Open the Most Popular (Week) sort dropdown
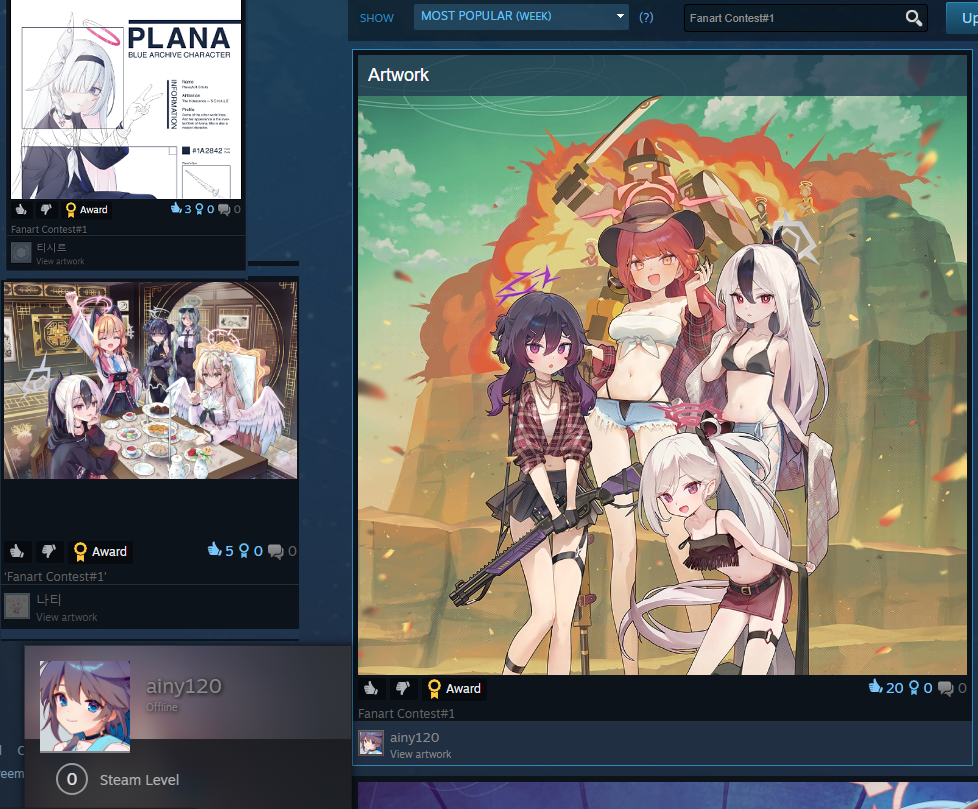Image resolution: width=978 pixels, height=809 pixels. coord(521,17)
